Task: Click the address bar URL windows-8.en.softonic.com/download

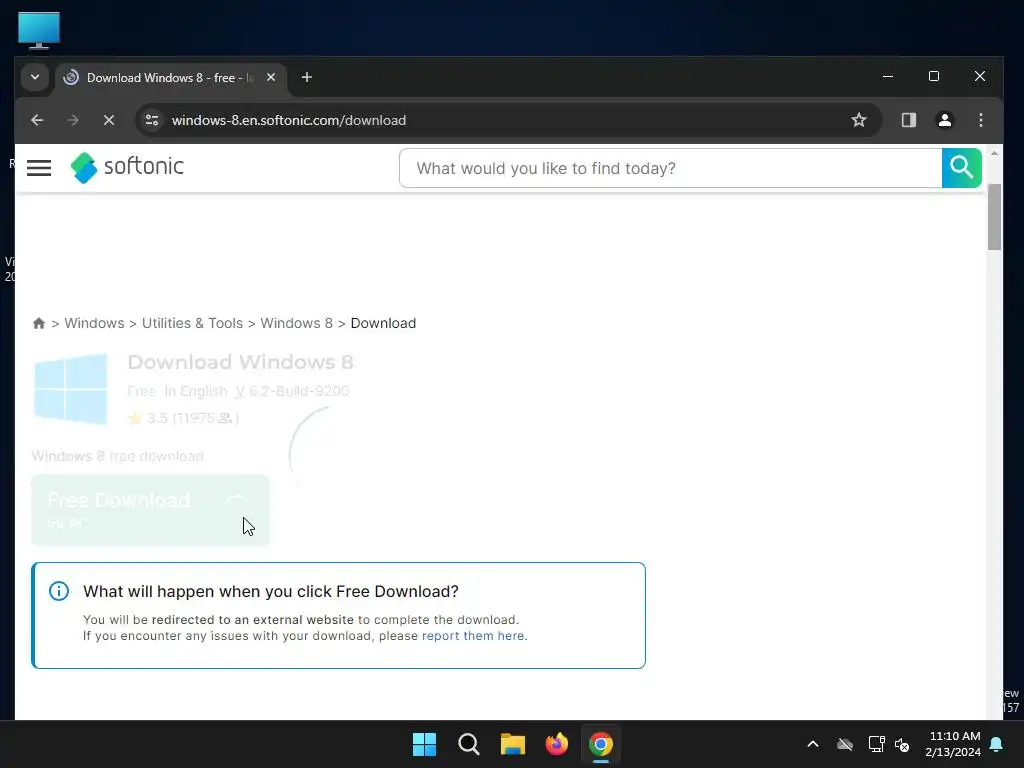Action: coord(289,120)
